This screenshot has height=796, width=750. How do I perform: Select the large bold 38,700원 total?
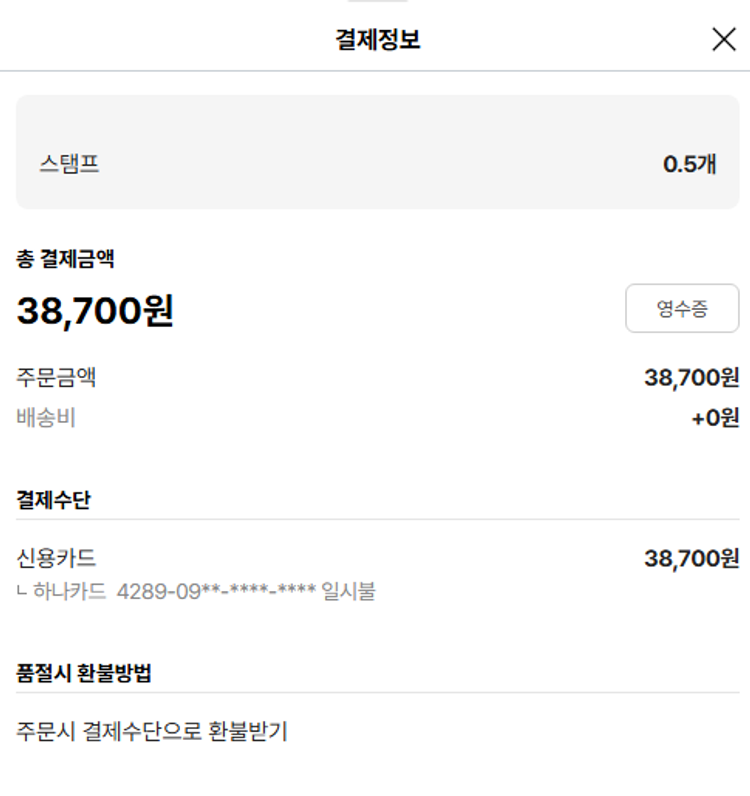(x=95, y=311)
